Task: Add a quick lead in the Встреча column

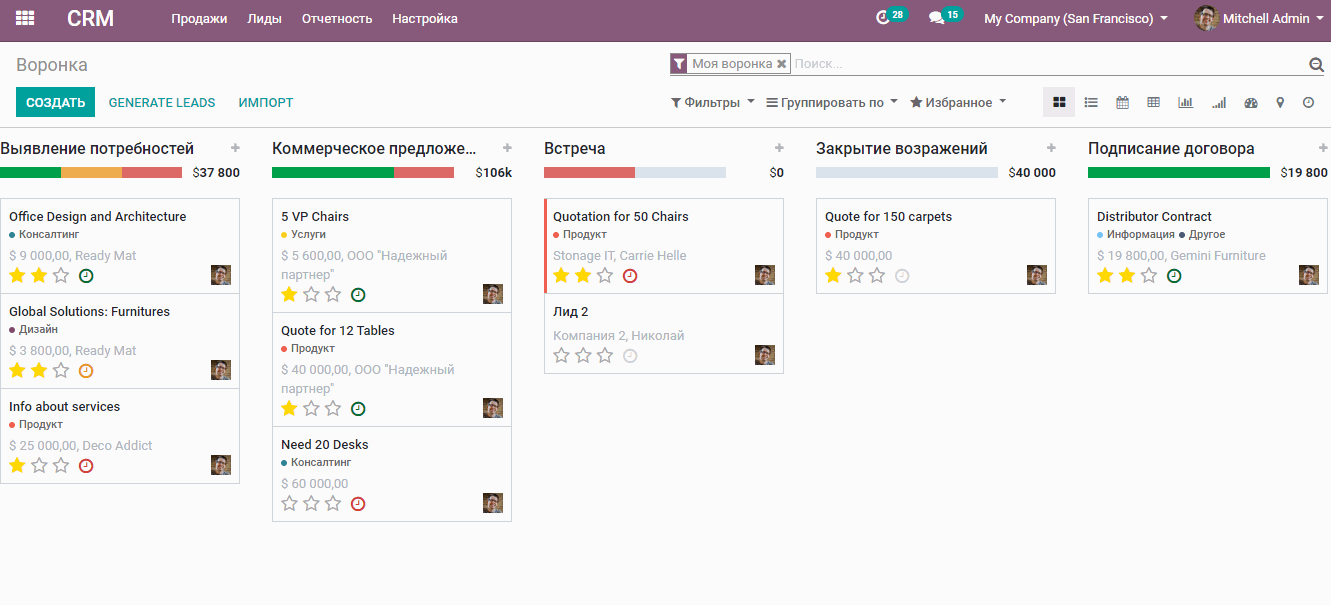Action: 779,148
